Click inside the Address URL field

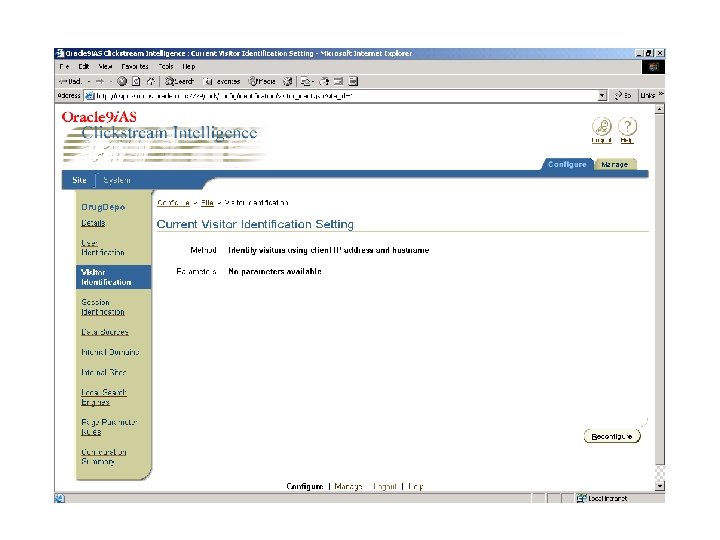click(344, 96)
